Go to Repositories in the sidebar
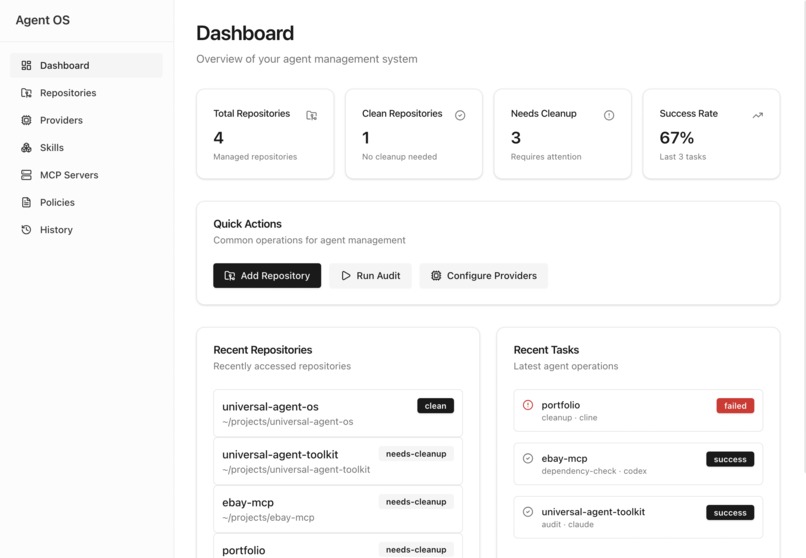Viewport: 806px width, 558px height. click(x=86, y=92)
